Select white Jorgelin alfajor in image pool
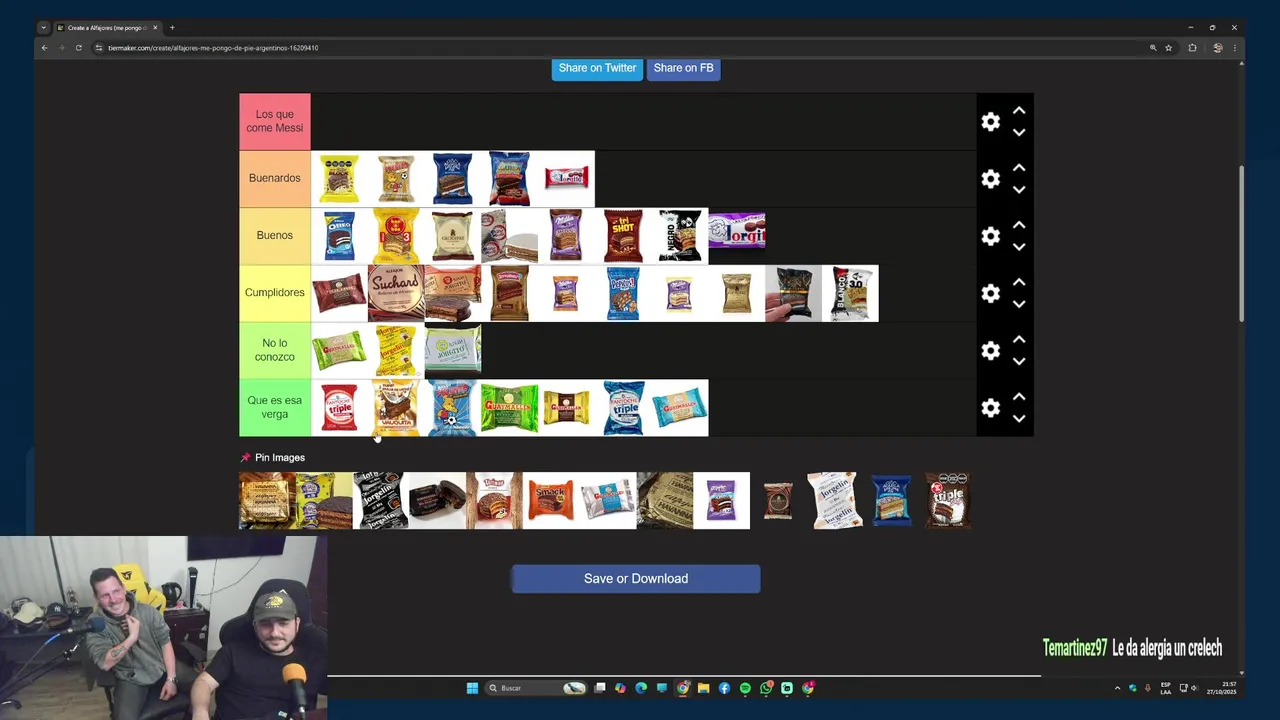1280x720 pixels. point(835,500)
